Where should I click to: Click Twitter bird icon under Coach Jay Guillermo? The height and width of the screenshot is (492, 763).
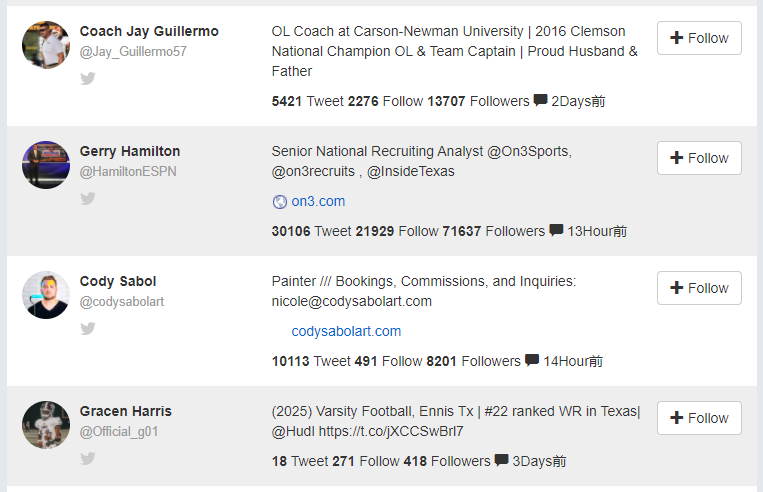pyautogui.click(x=88, y=79)
